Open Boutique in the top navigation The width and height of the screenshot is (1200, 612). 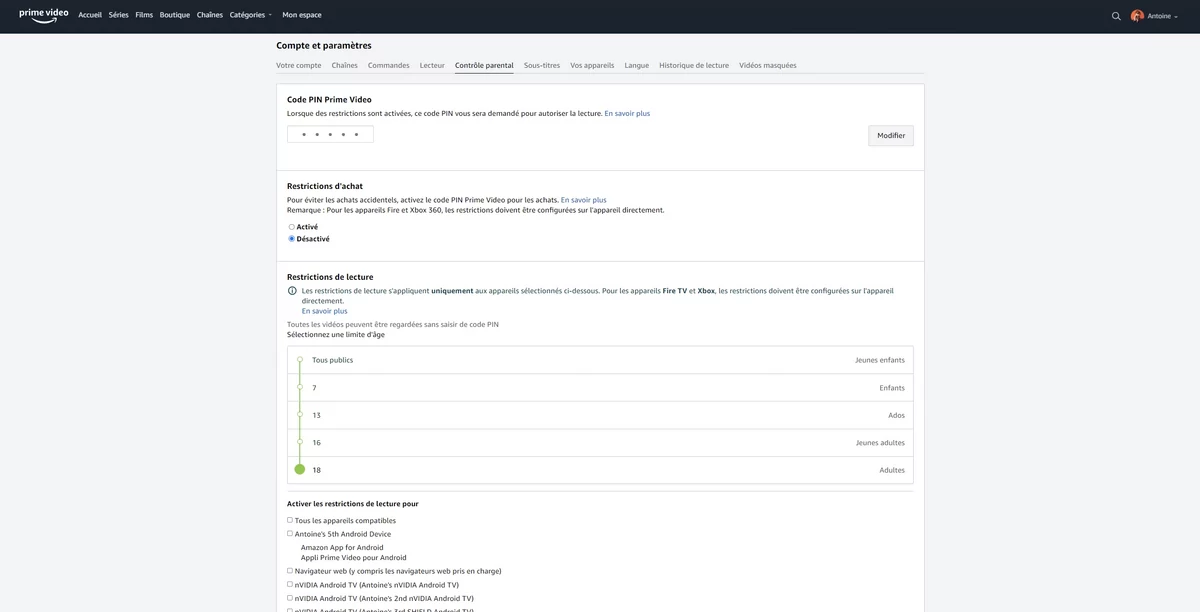point(175,15)
